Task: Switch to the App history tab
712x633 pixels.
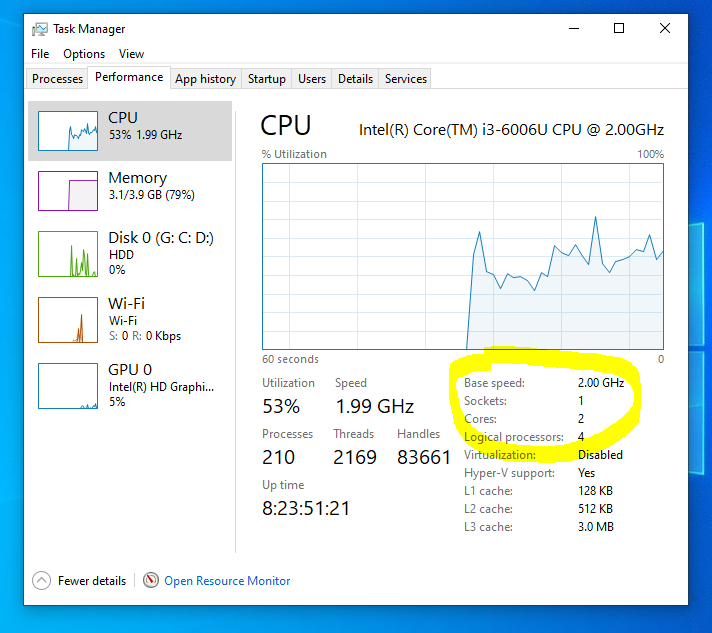Action: 206,79
